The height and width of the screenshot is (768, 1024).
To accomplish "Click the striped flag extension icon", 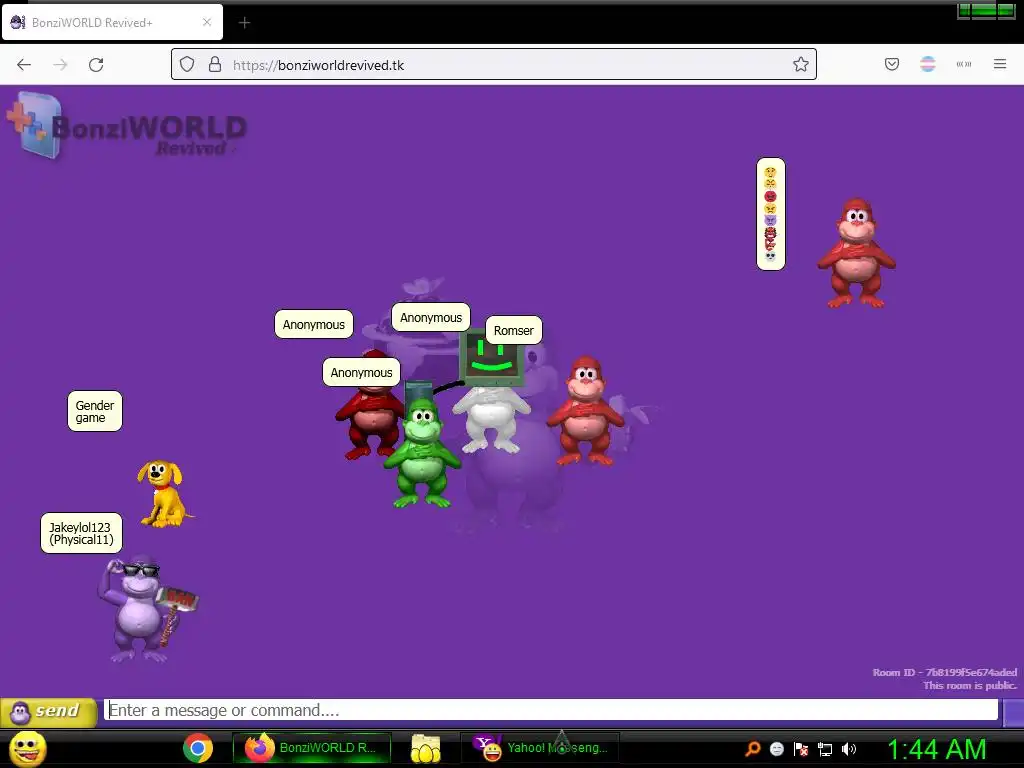I will [x=928, y=64].
